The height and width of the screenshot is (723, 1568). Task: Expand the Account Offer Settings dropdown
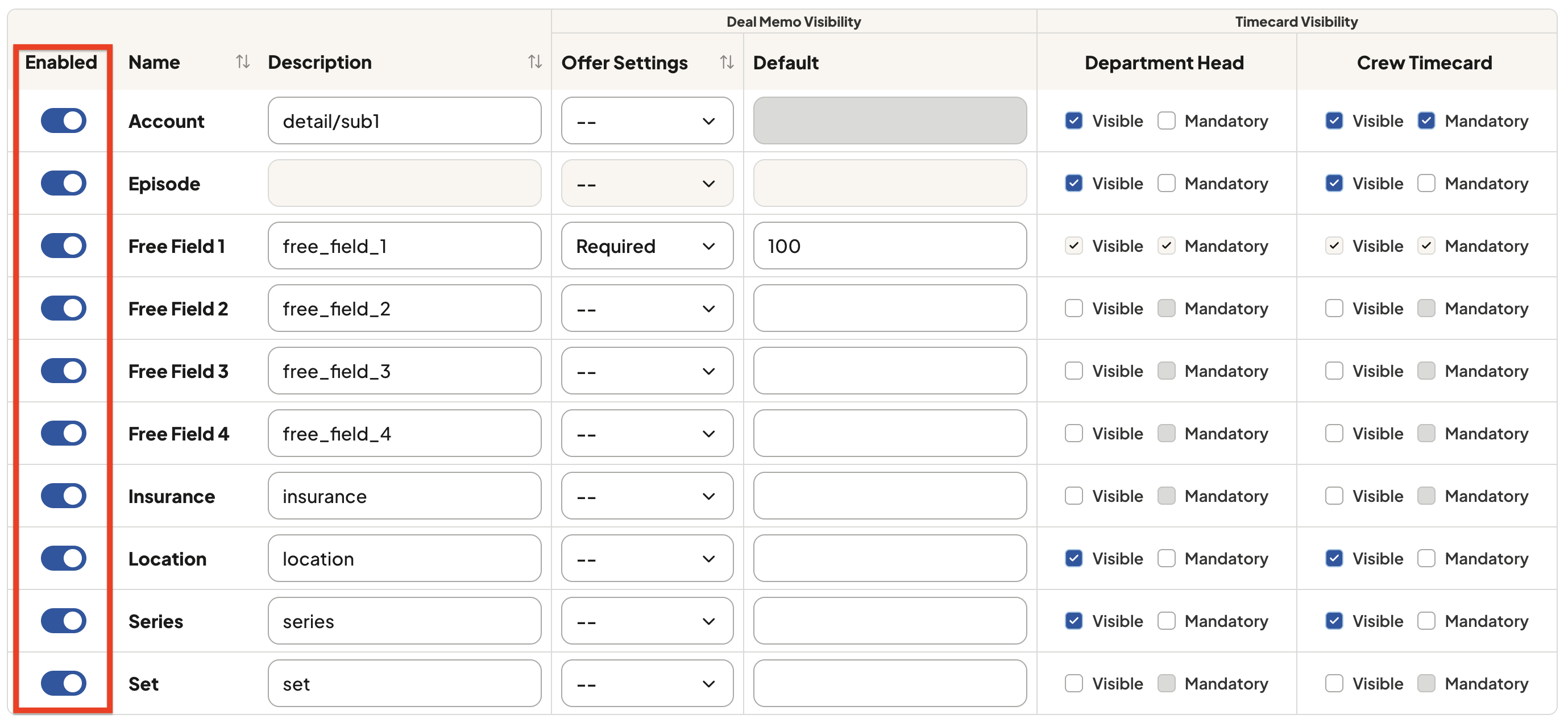pyautogui.click(x=647, y=120)
